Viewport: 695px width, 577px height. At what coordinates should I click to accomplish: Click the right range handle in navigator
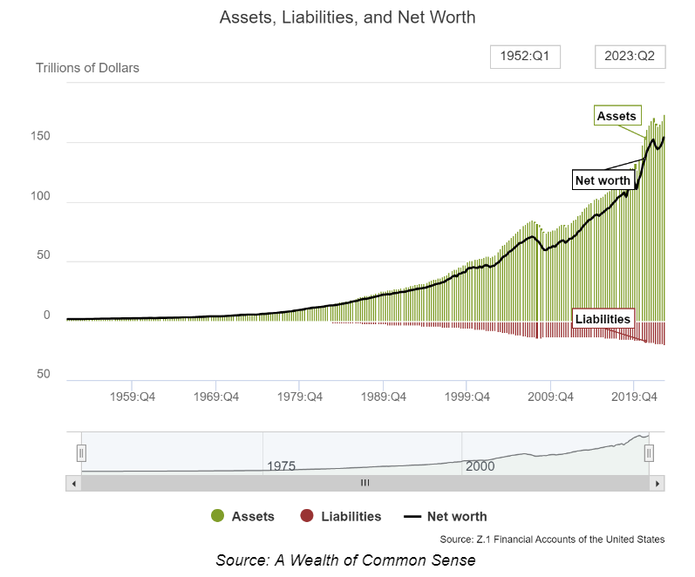tap(649, 453)
